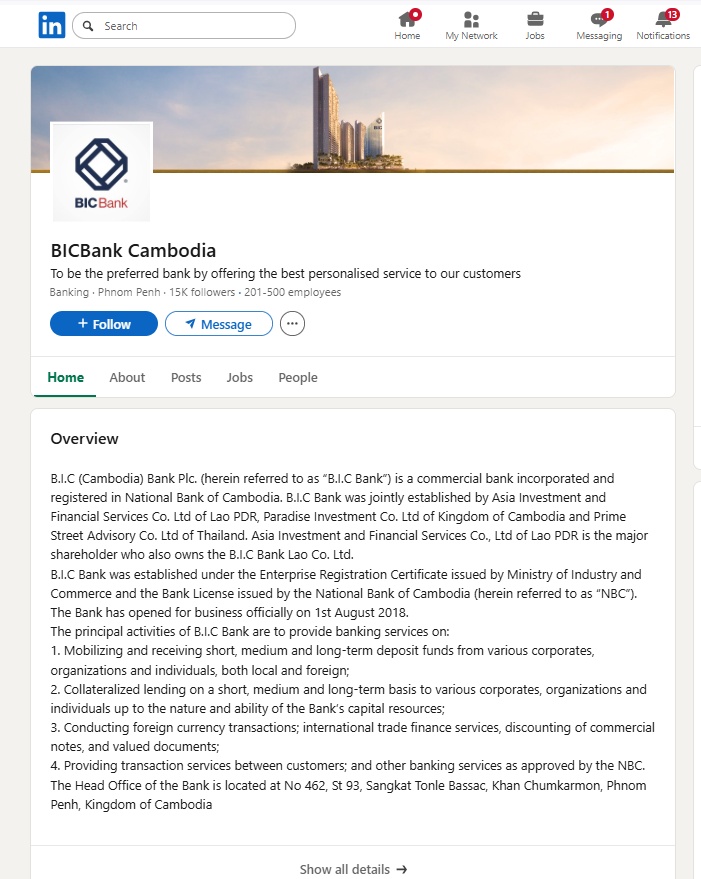
Task: Open the Jobs tab on company page
Action: click(x=239, y=377)
